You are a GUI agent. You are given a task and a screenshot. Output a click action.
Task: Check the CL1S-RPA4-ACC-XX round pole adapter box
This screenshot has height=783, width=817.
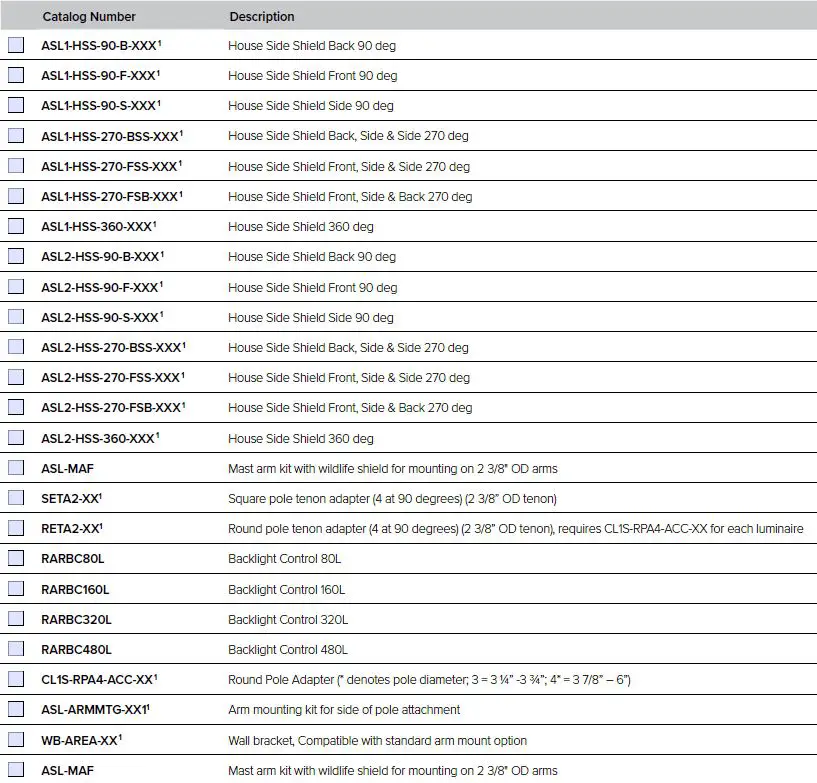(x=16, y=679)
